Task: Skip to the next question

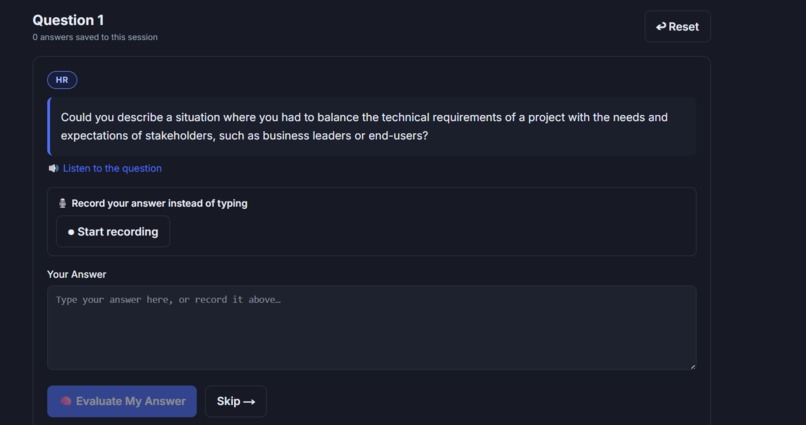Action: click(236, 401)
